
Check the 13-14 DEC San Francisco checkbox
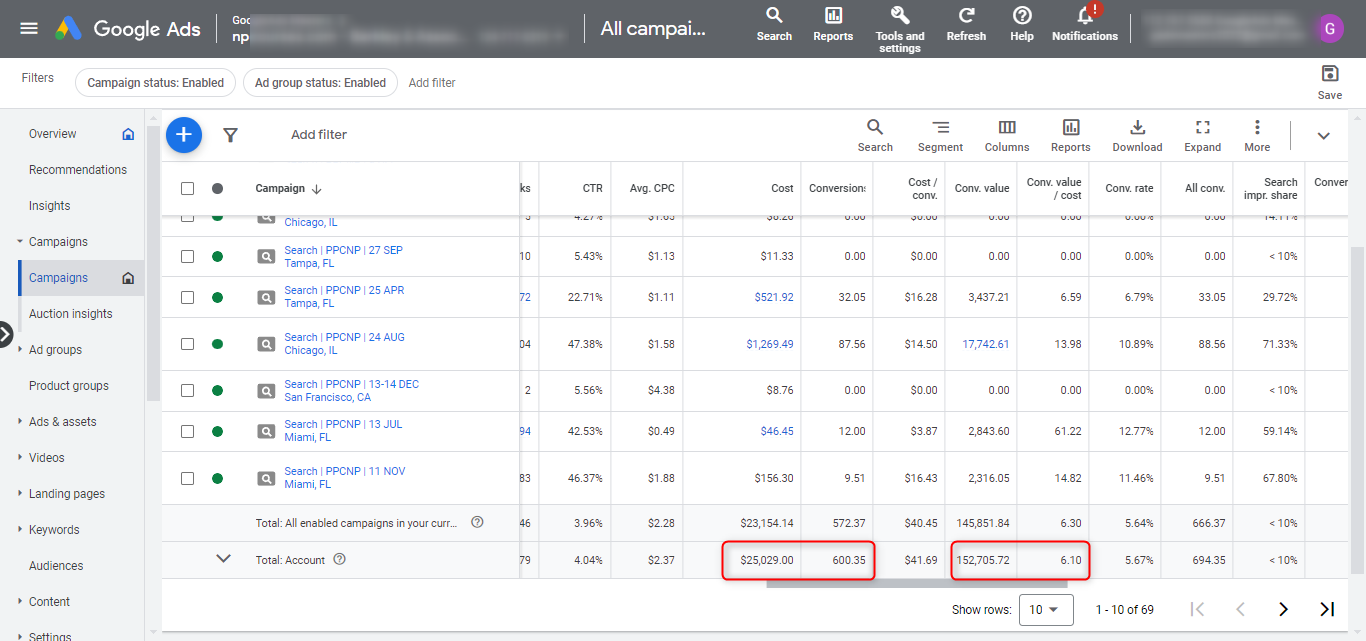tap(187, 390)
